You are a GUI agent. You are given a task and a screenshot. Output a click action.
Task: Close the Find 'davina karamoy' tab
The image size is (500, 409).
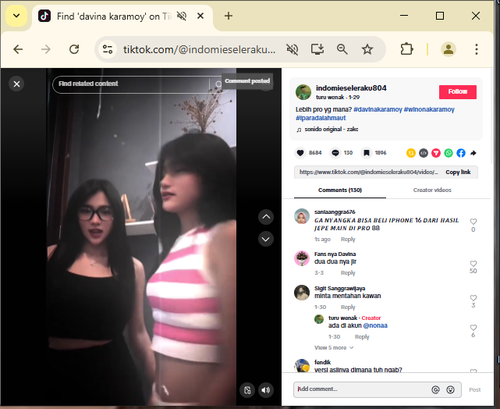coord(200,16)
